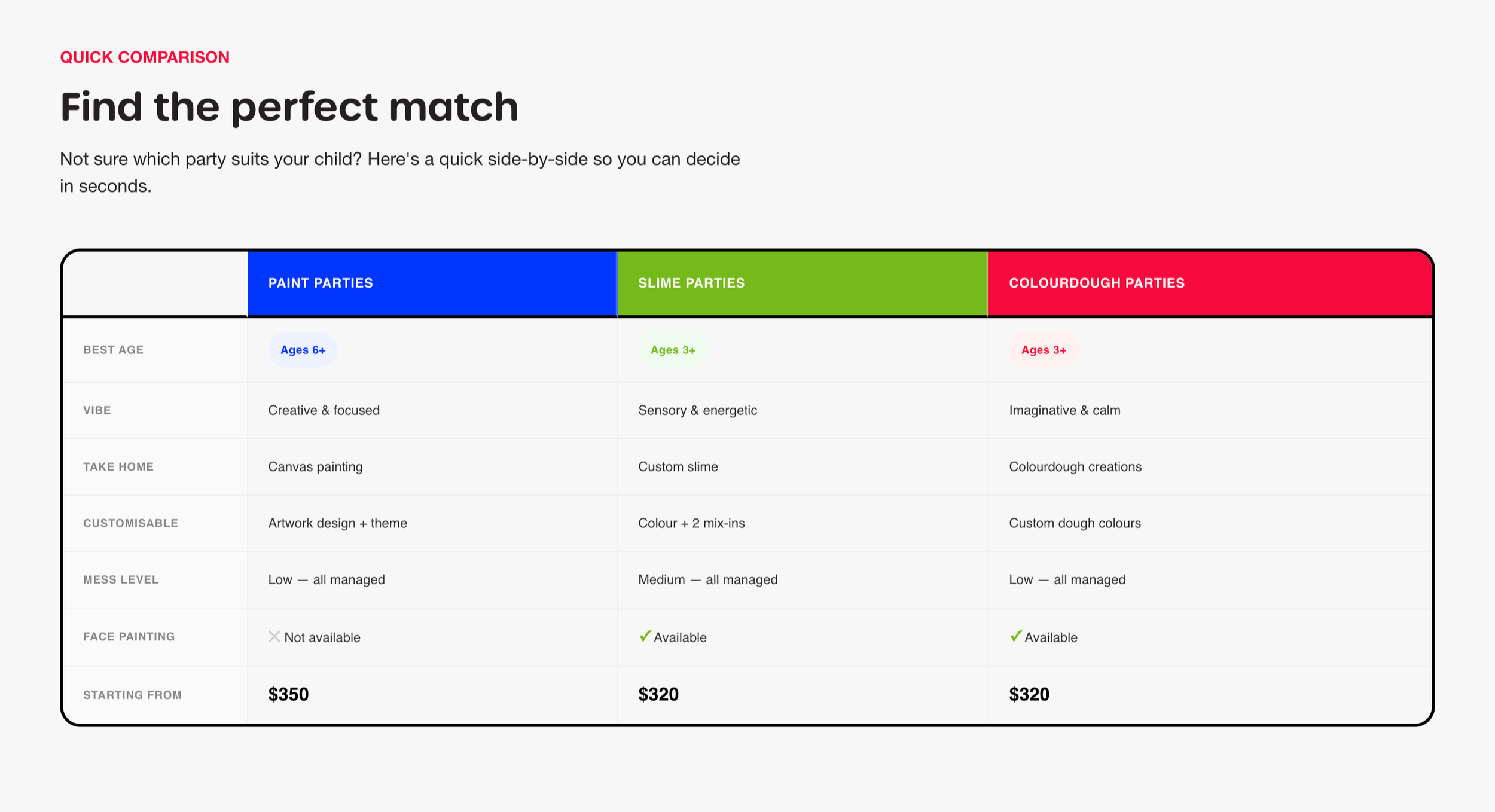
Task: Click the Quick Comparison label
Action: point(145,57)
